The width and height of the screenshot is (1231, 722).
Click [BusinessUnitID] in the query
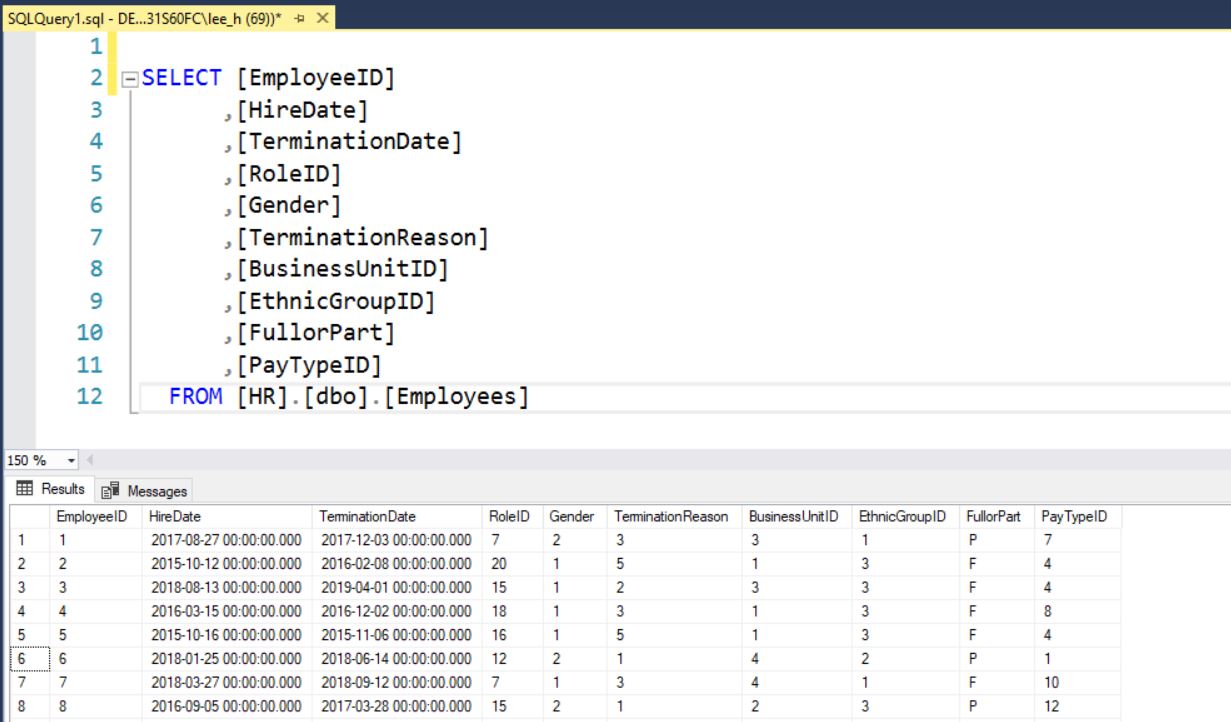click(342, 270)
